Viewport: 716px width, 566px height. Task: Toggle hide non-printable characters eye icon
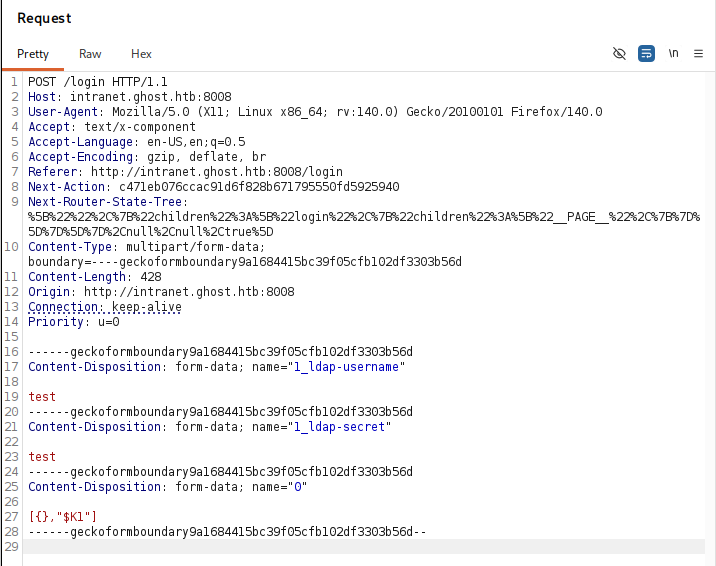click(619, 54)
